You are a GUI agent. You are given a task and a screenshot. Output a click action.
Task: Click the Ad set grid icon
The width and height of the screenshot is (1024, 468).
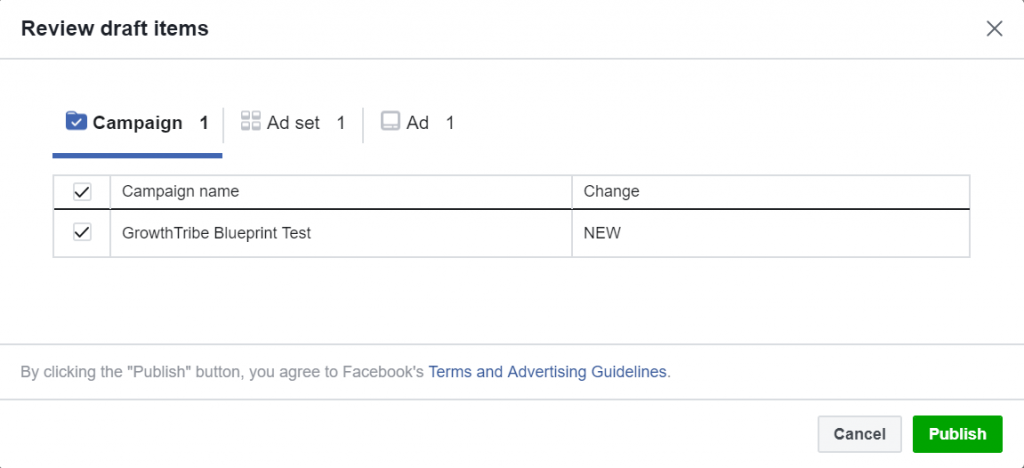click(251, 121)
